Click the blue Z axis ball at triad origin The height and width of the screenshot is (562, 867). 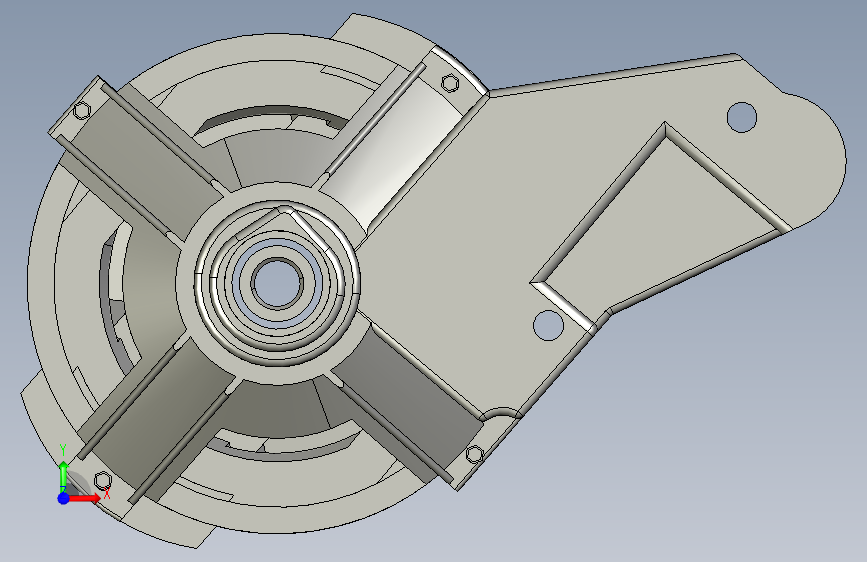(64, 498)
